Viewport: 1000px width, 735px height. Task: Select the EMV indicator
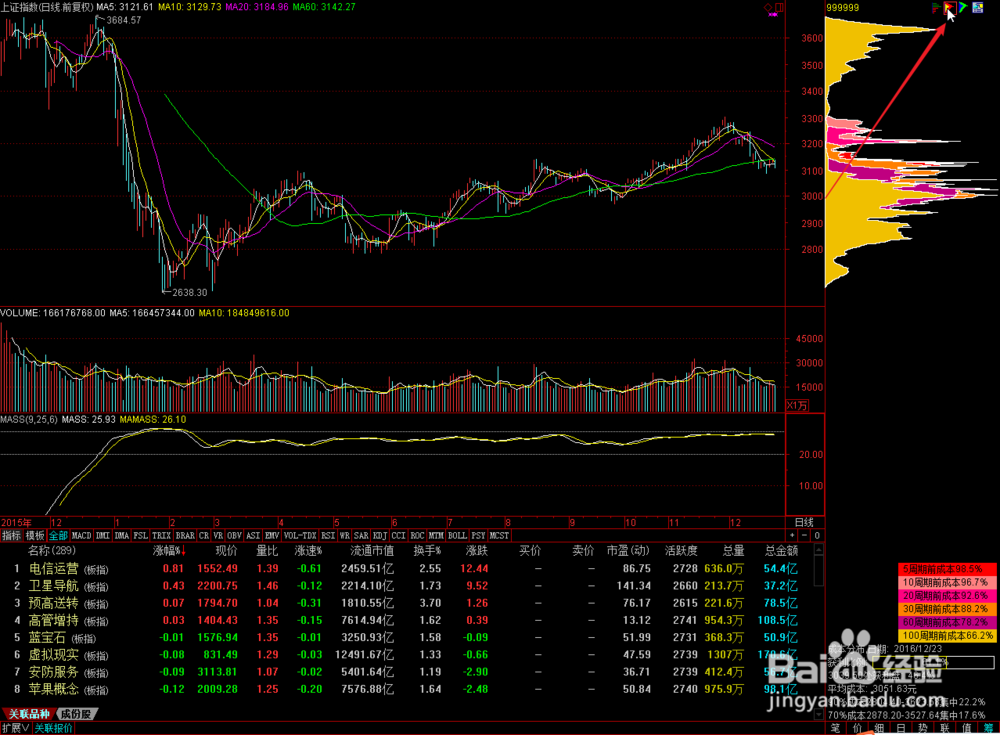(272, 535)
